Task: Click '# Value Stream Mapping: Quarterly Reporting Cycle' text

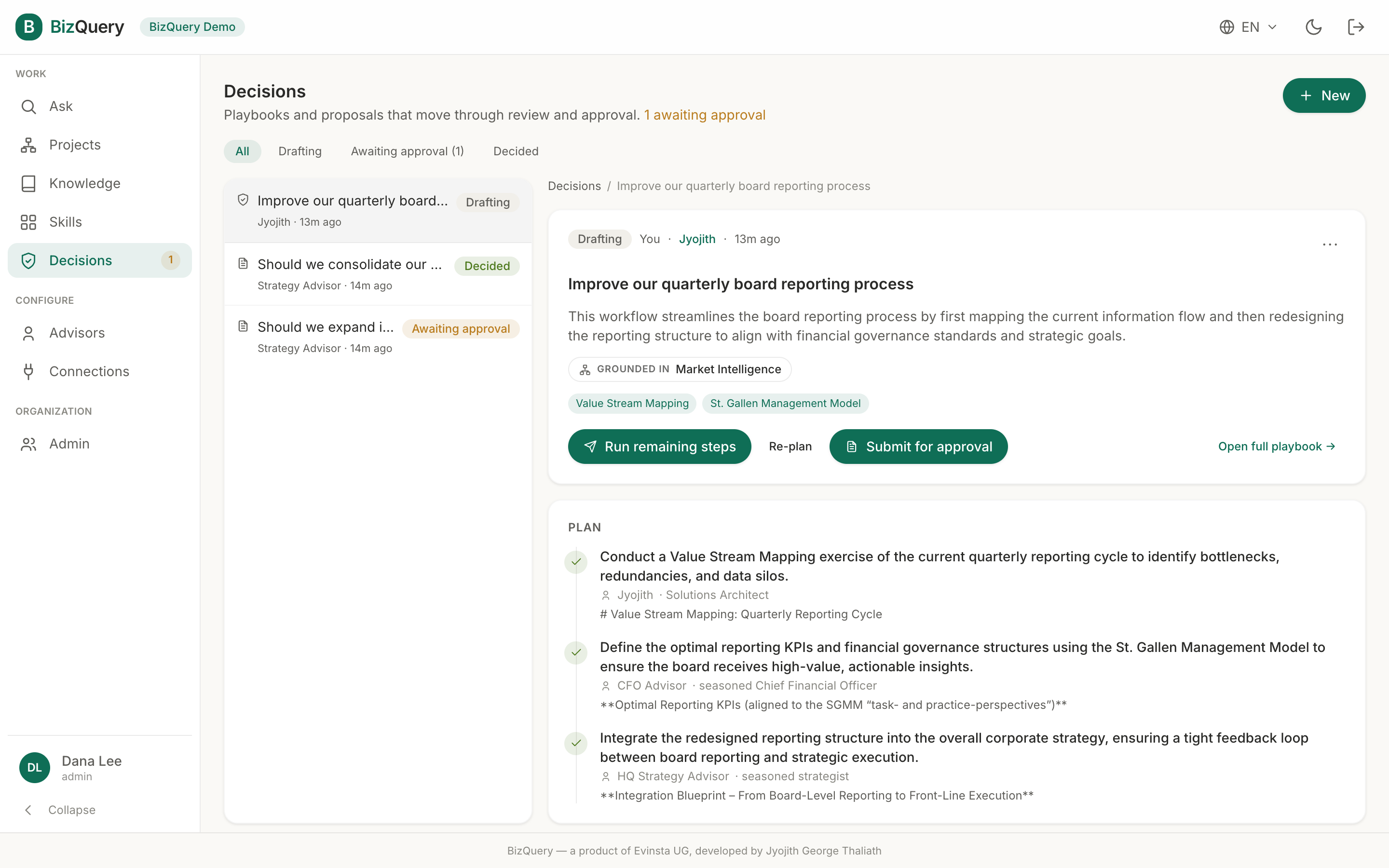Action: tap(741, 614)
